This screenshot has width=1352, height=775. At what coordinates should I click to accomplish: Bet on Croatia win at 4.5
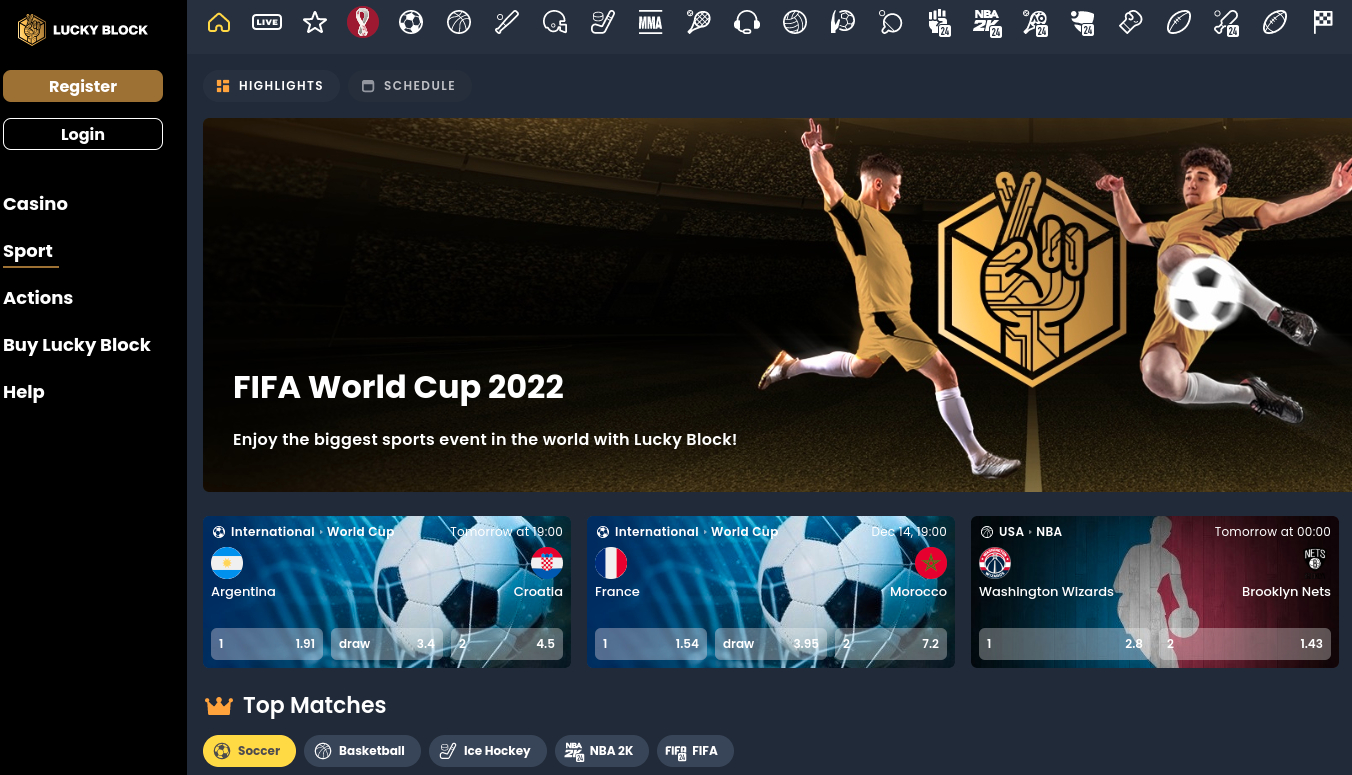tap(507, 644)
